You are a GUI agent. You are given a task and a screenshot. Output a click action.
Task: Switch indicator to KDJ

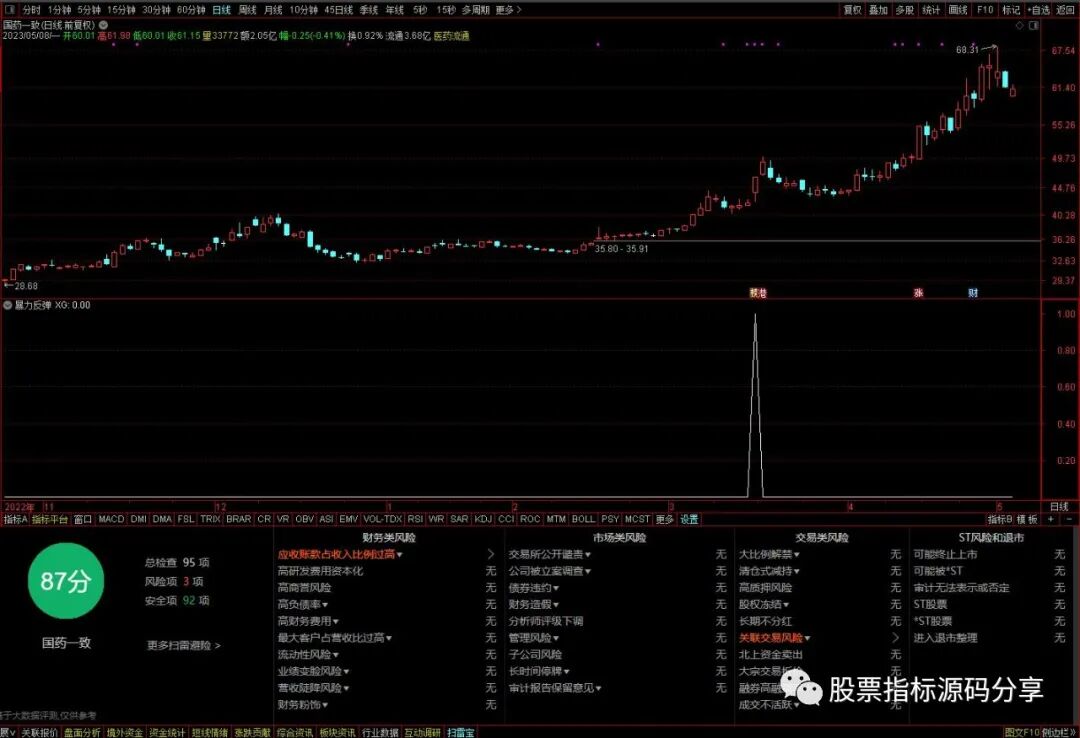tap(484, 519)
